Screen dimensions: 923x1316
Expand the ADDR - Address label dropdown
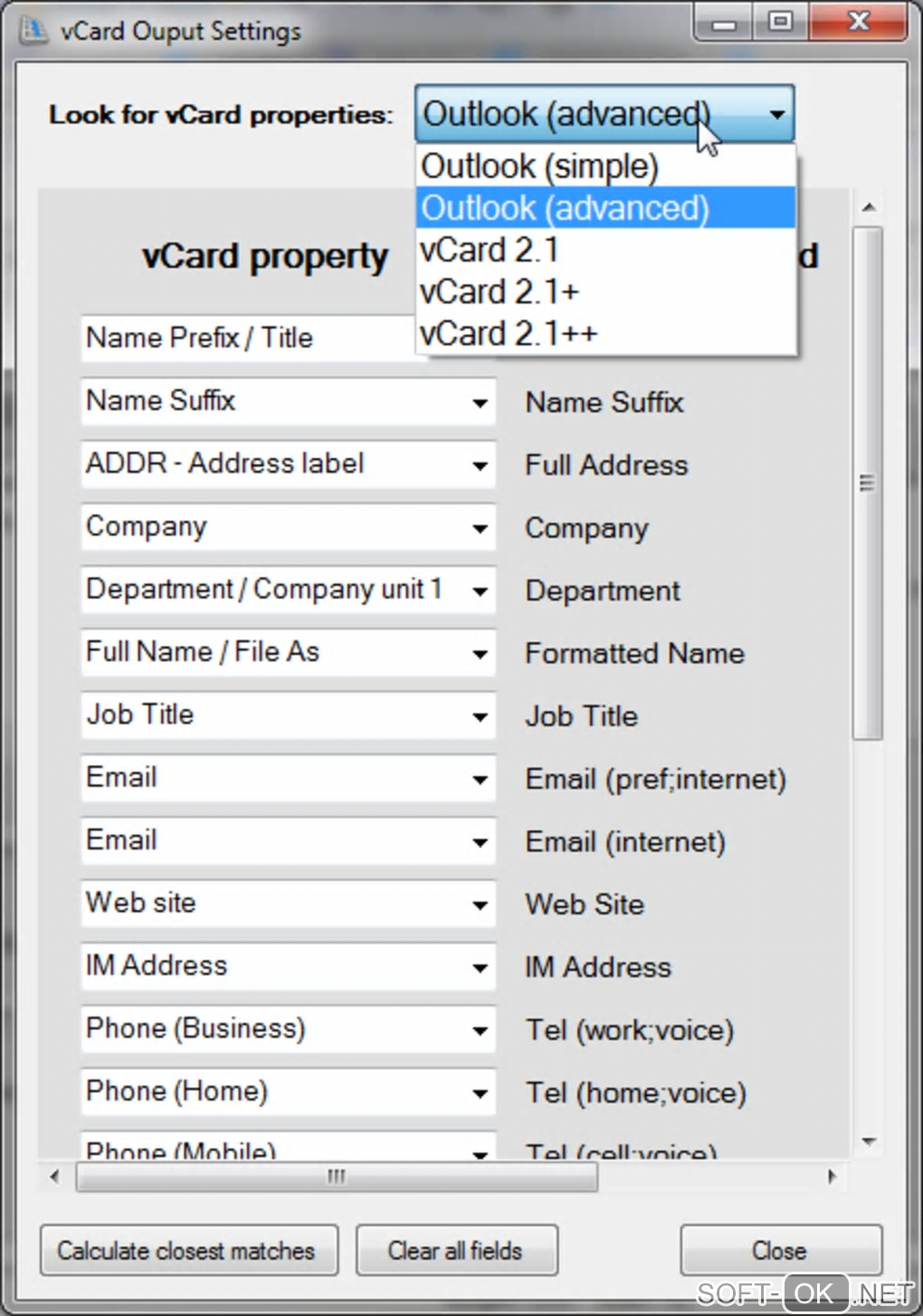coord(480,465)
